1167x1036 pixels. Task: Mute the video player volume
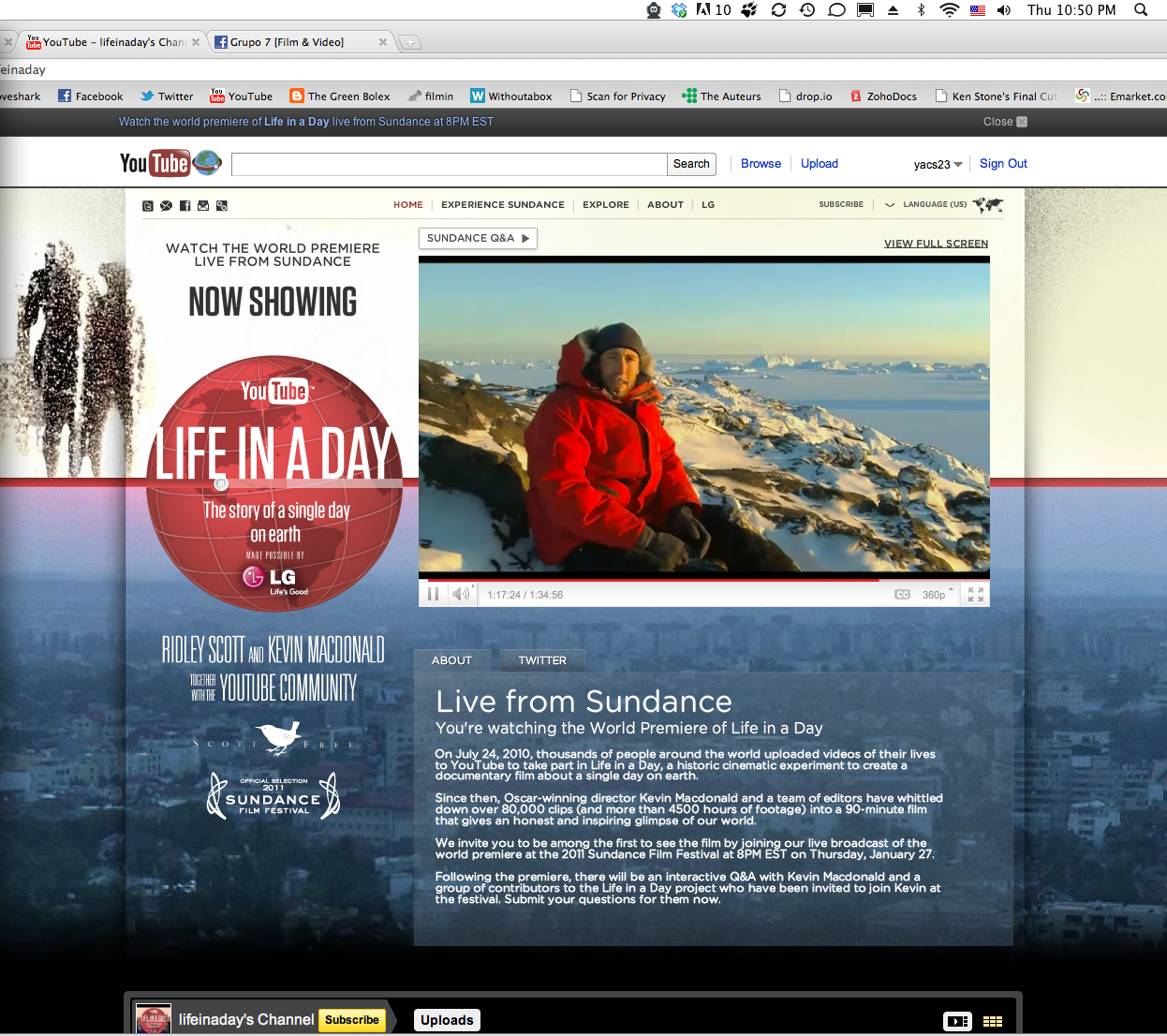[461, 594]
